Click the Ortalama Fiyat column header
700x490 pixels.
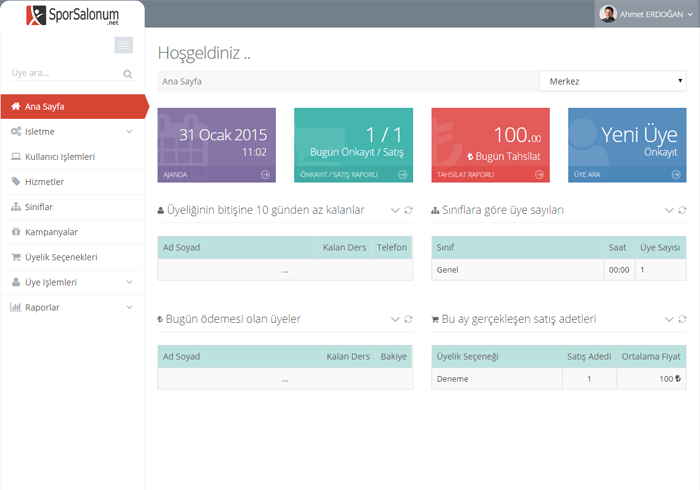point(651,357)
